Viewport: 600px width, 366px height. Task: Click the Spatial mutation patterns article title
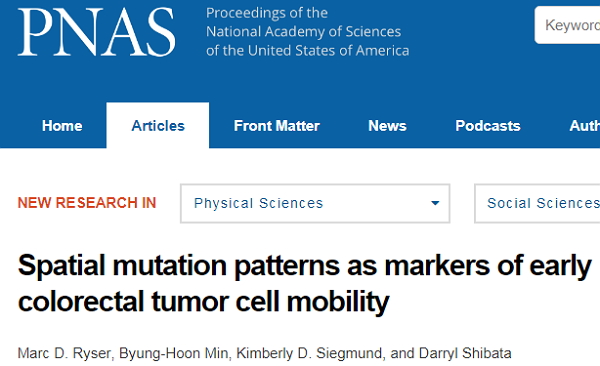[x=305, y=283]
